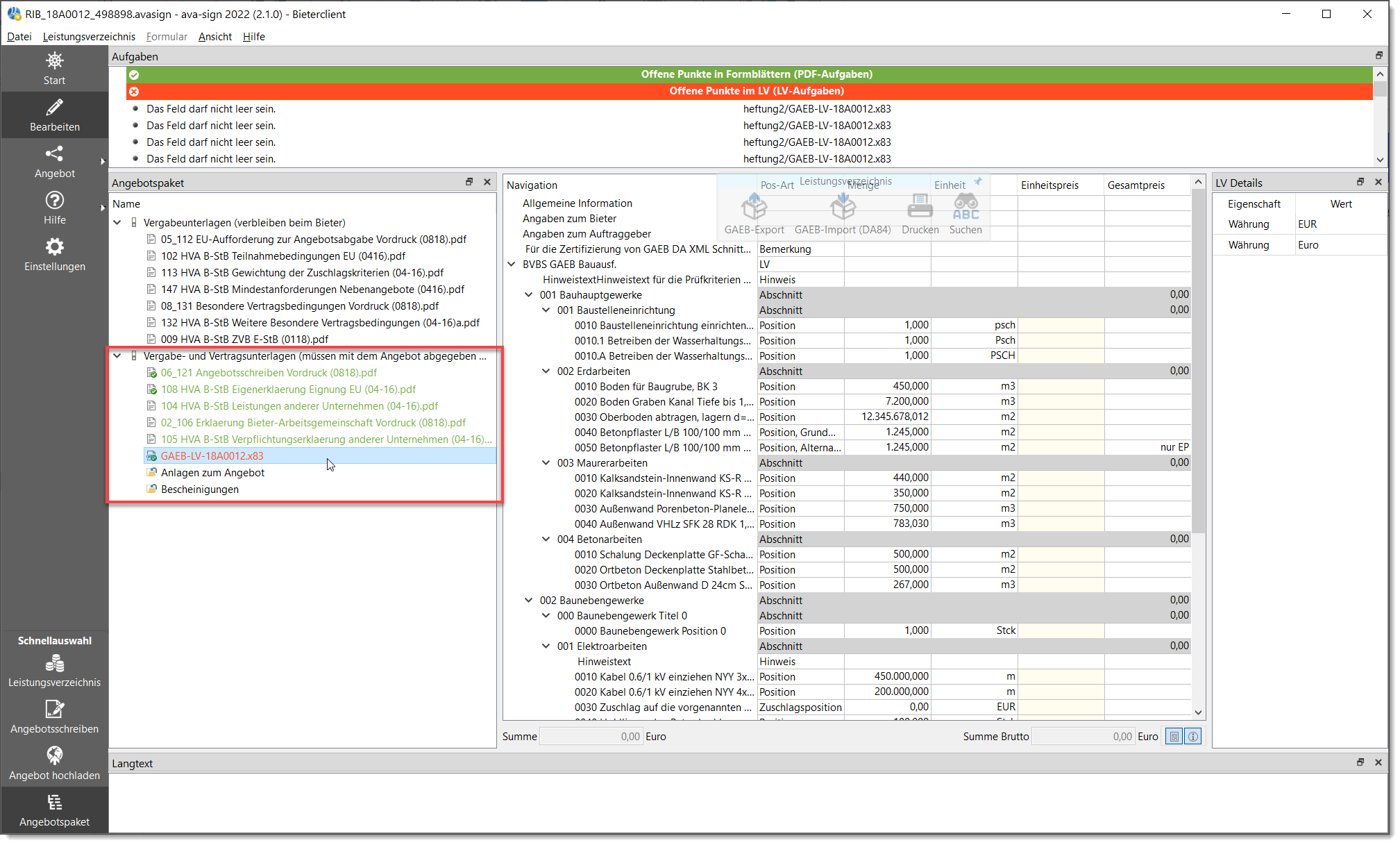Open the Hilfe question mark icon
Image resolution: width=1400 pixels, height=845 pixels.
click(54, 200)
